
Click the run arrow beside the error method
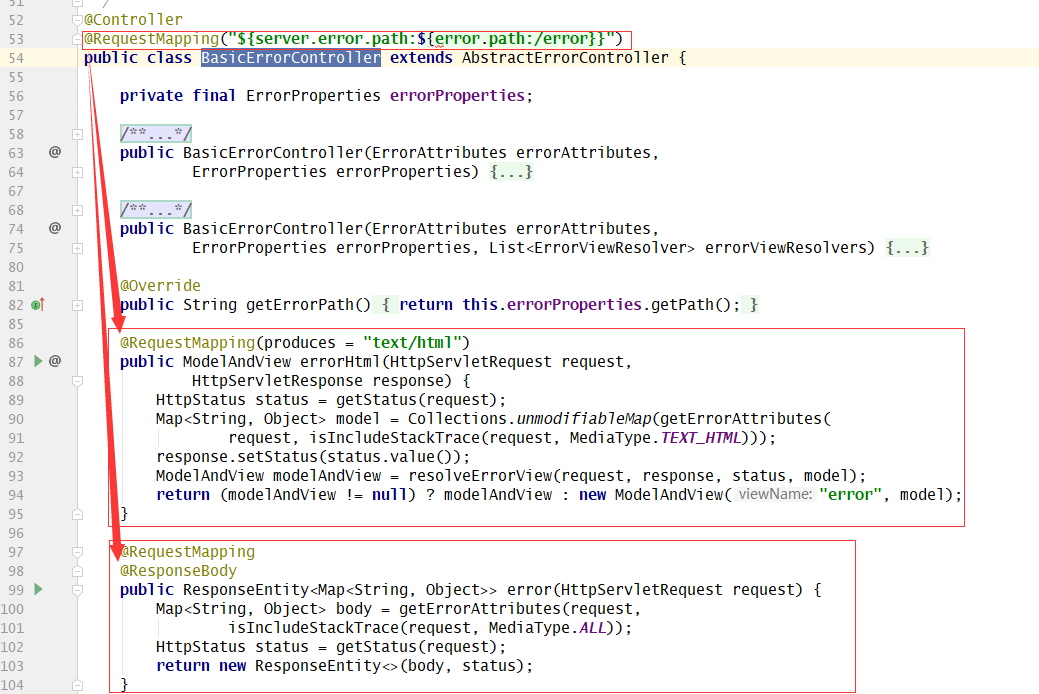[38, 589]
